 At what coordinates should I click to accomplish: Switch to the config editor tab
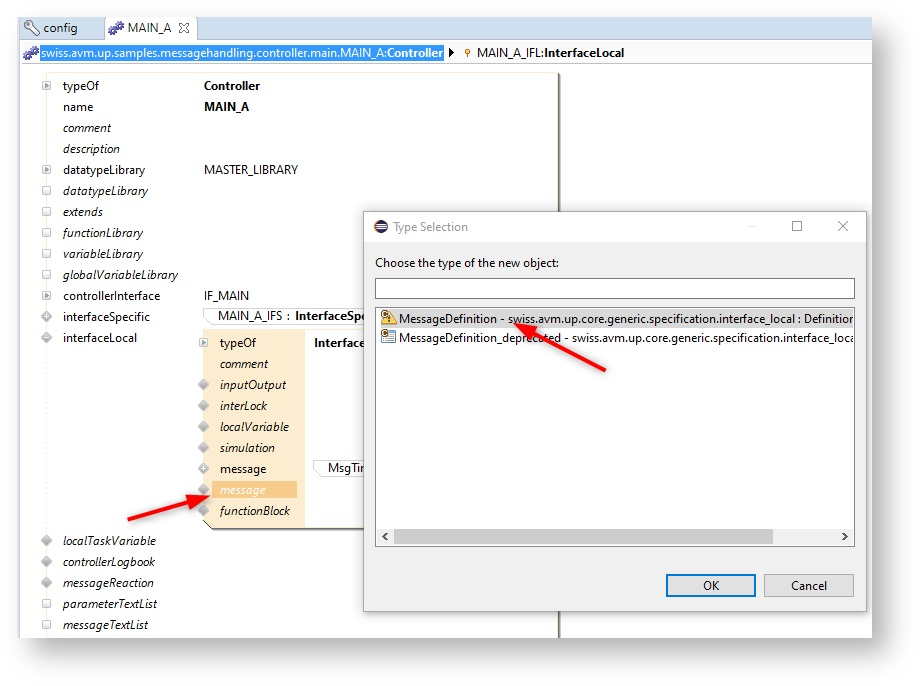51,28
